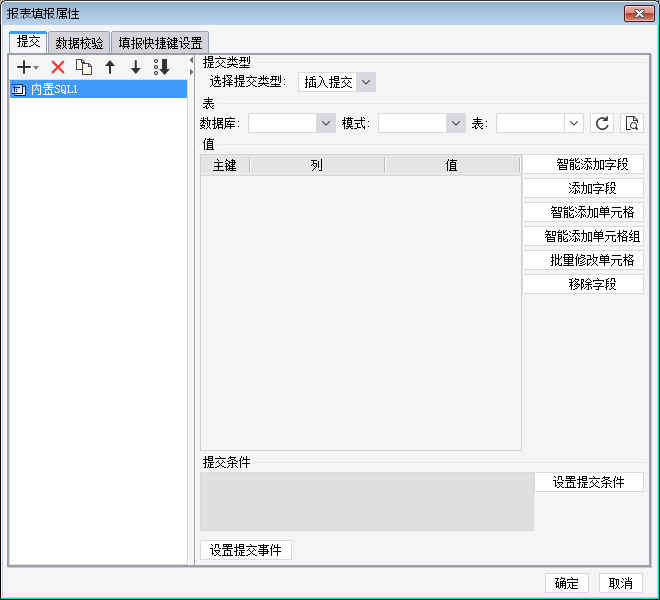The height and width of the screenshot is (600, 660).
Task: Open the 提交 tab
Action: point(28,42)
